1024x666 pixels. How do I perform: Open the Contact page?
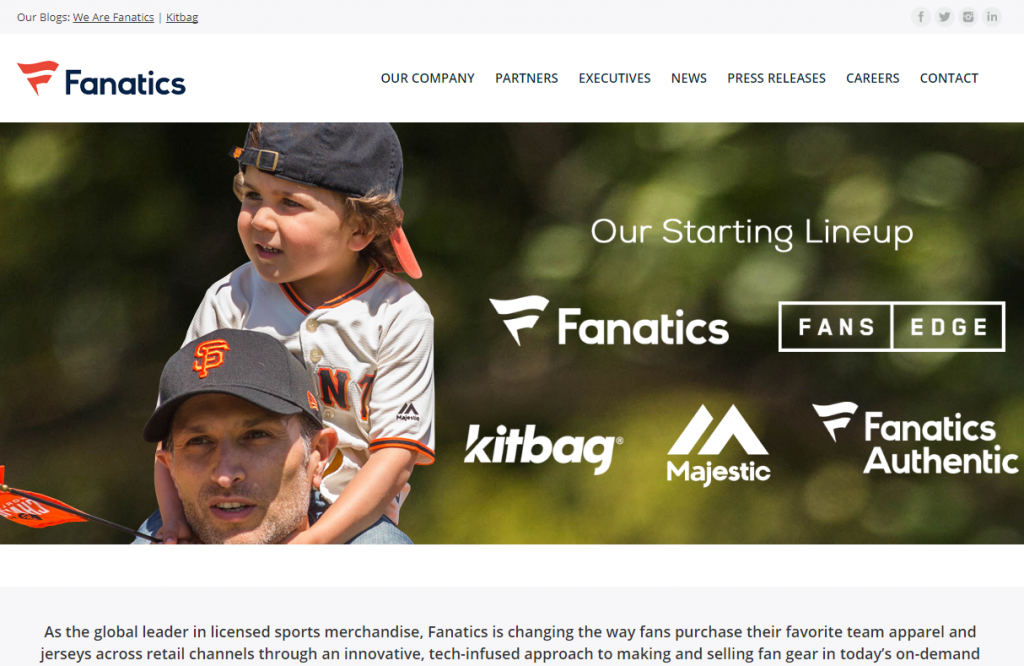[949, 78]
